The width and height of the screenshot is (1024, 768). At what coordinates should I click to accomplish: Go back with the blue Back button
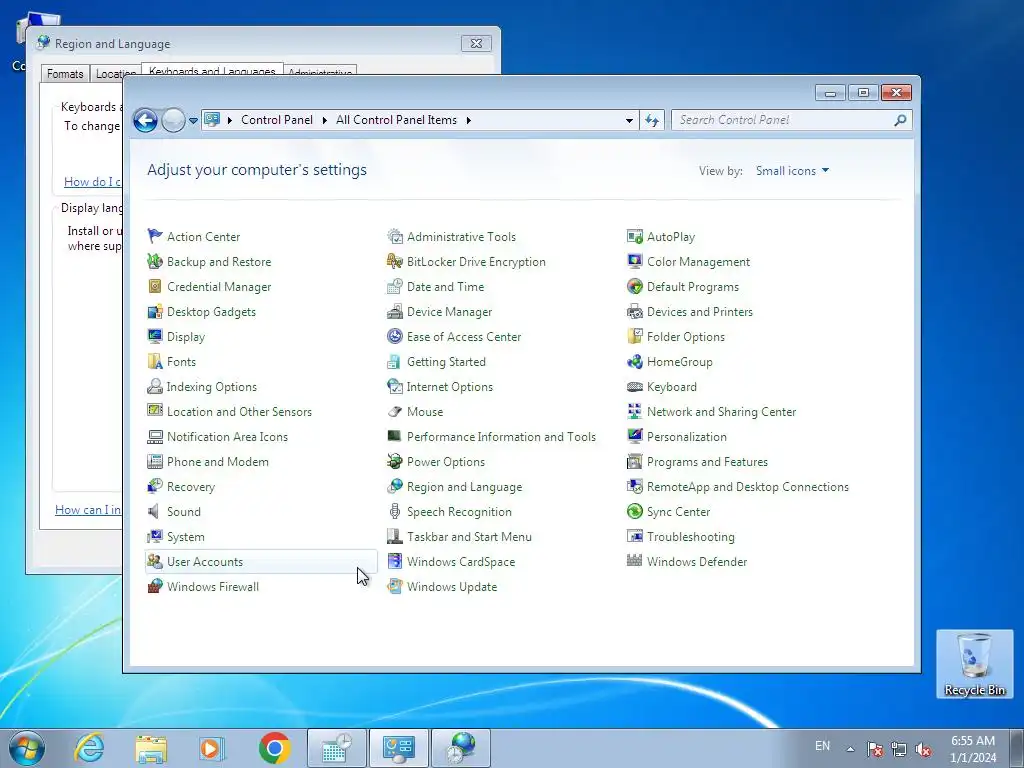coord(145,120)
